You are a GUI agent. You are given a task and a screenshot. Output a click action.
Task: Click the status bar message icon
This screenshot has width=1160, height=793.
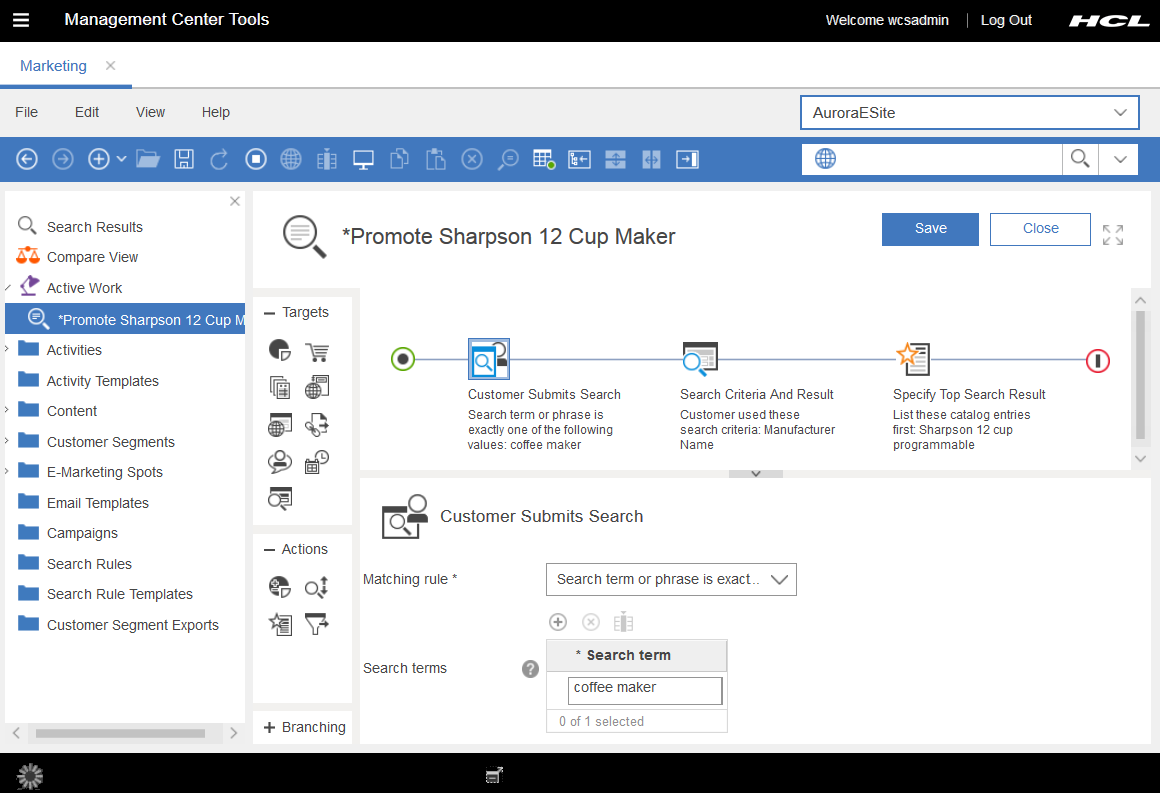tap(494, 775)
